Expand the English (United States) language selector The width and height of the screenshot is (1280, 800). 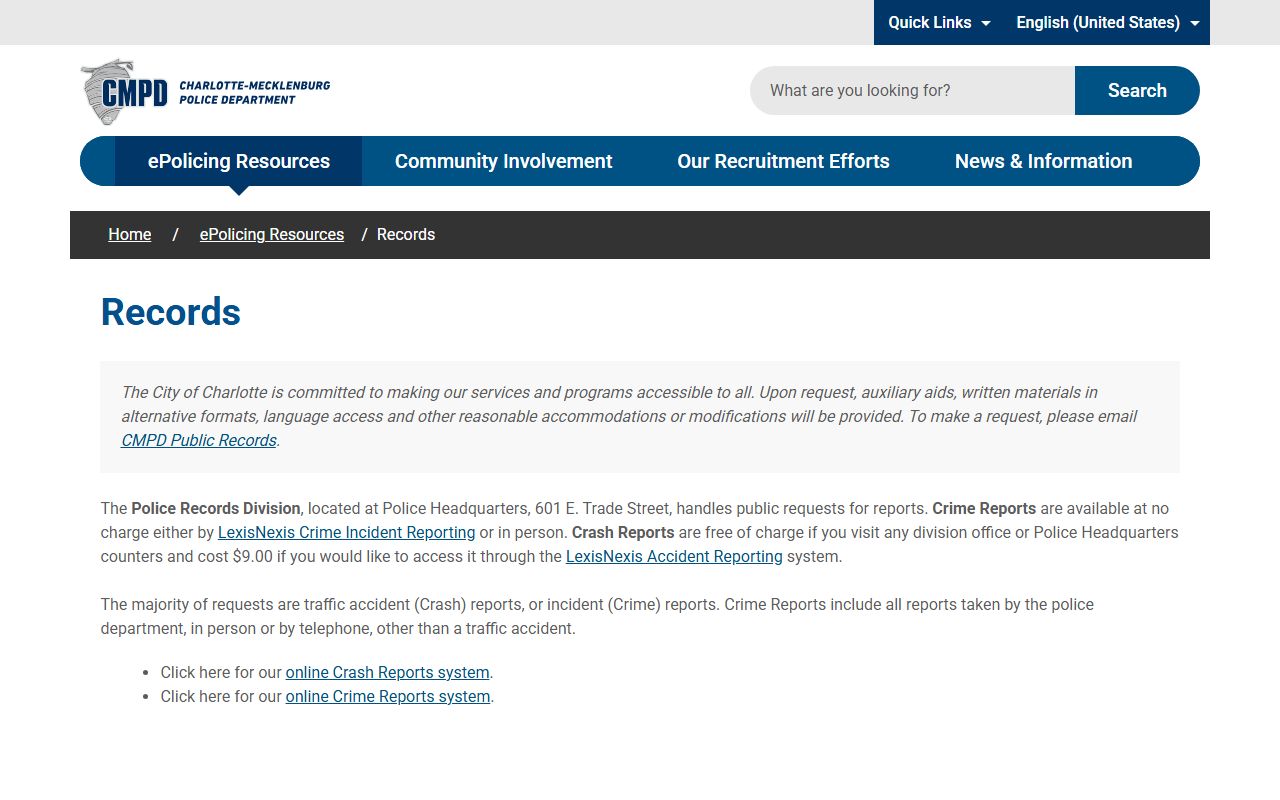coord(1097,22)
